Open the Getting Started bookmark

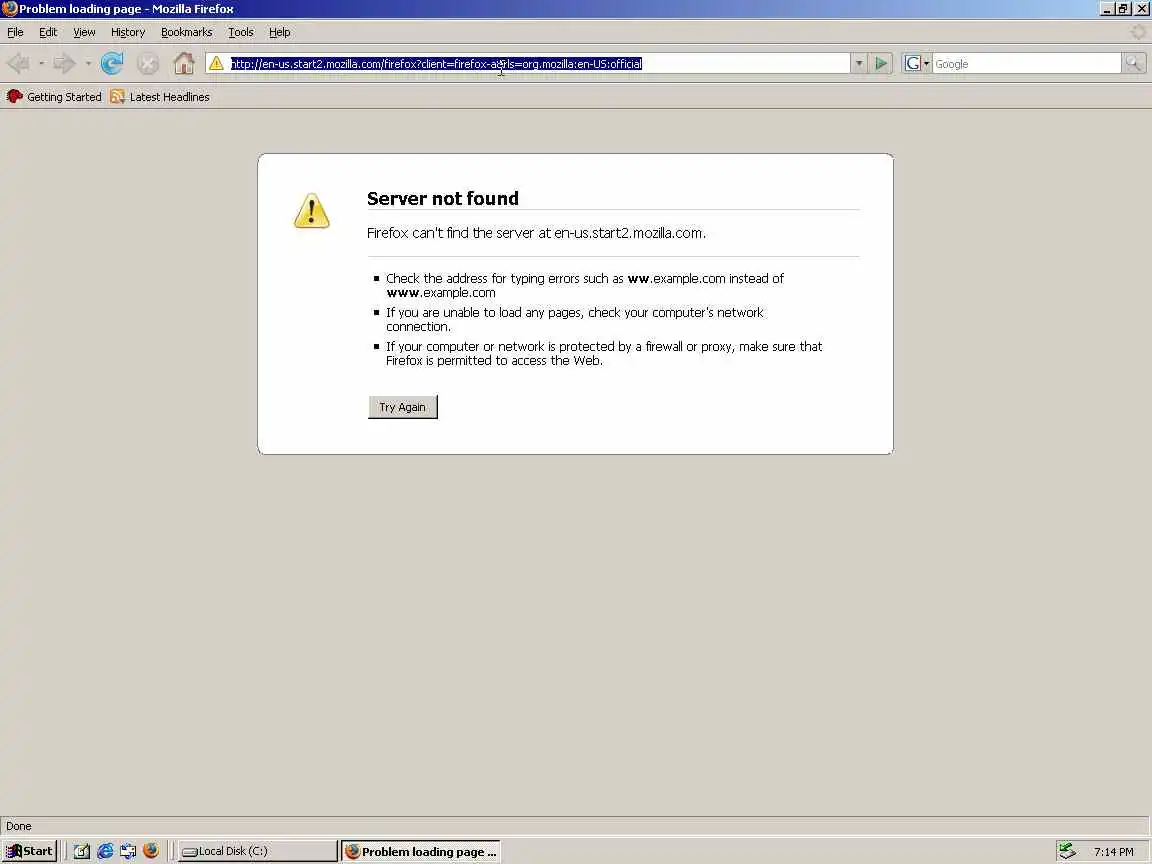54,97
